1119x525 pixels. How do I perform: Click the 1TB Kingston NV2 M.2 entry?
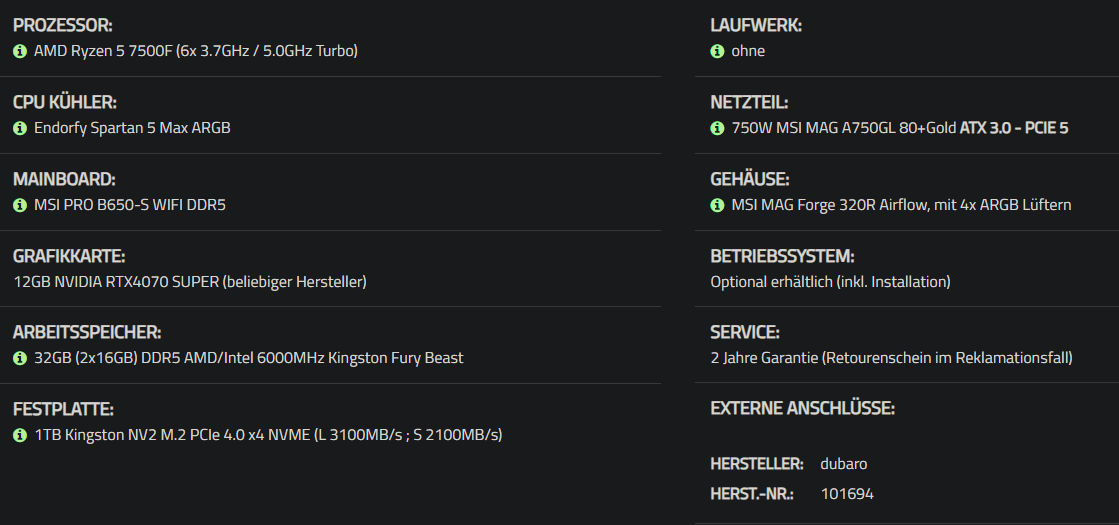(268, 435)
